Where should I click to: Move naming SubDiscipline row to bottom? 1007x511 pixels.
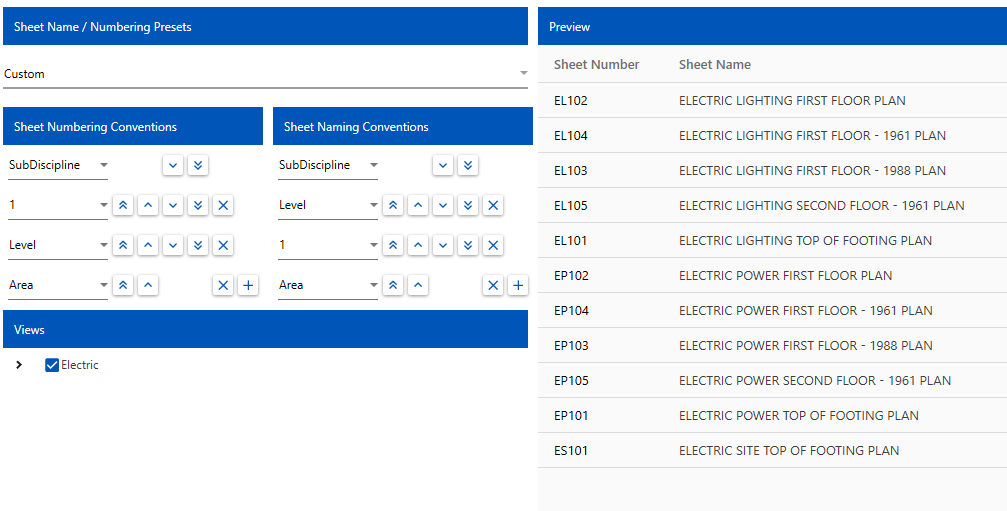[x=468, y=166]
